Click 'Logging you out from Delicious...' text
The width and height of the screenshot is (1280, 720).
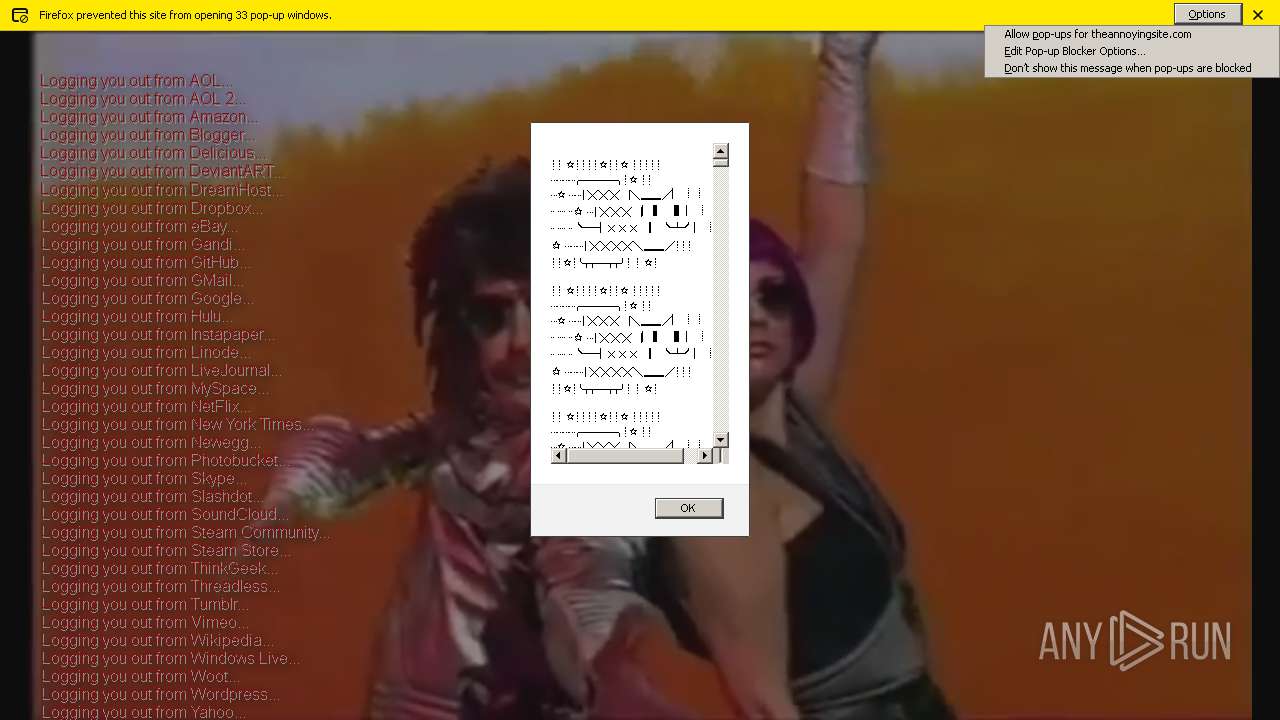coord(153,153)
